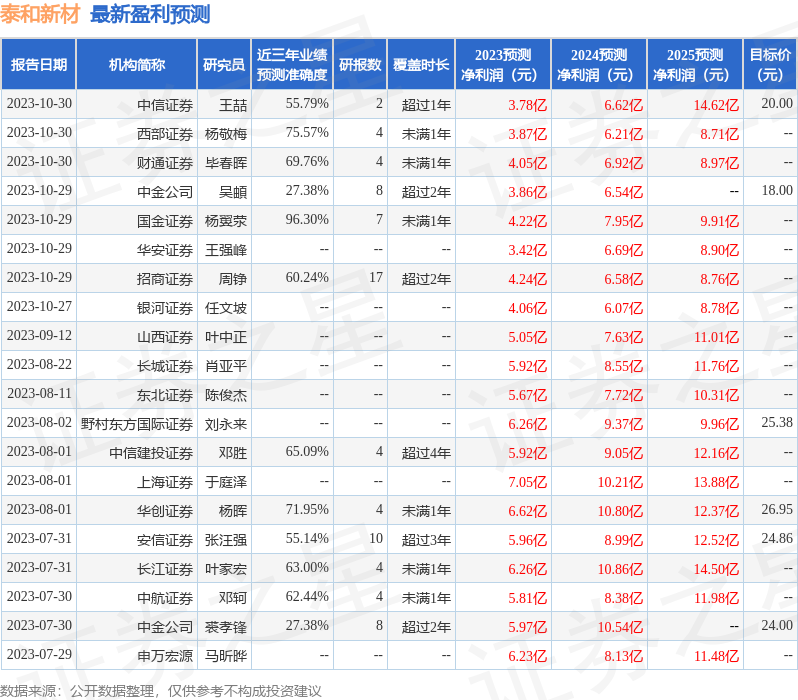This screenshot has width=798, height=700.
Task: Click the 26.95 target price value
Action: point(777,510)
